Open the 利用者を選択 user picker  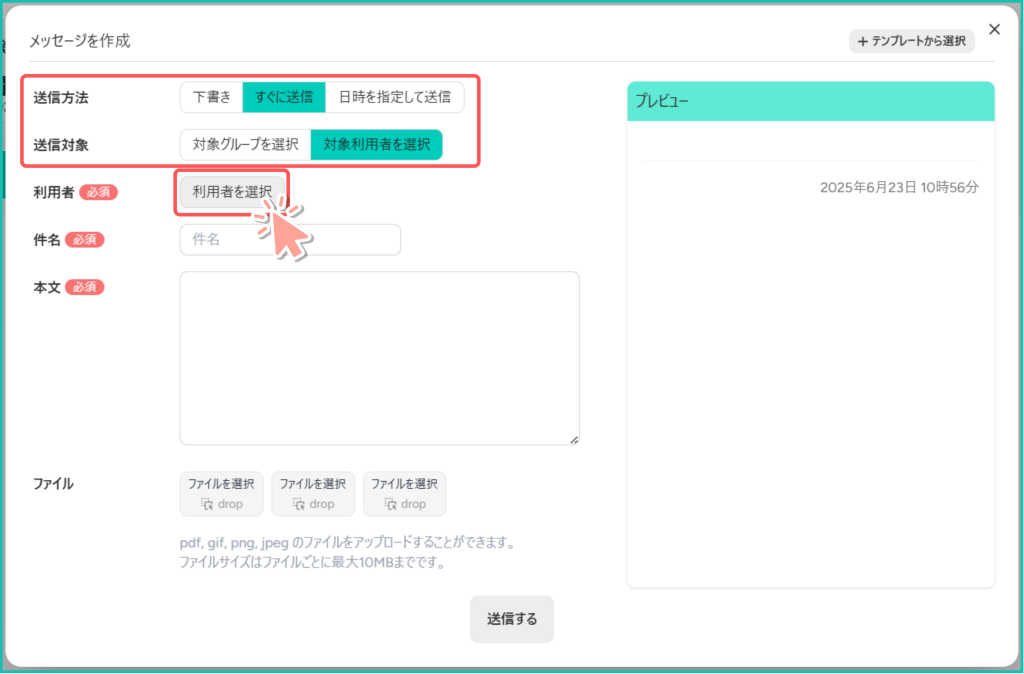(x=232, y=192)
